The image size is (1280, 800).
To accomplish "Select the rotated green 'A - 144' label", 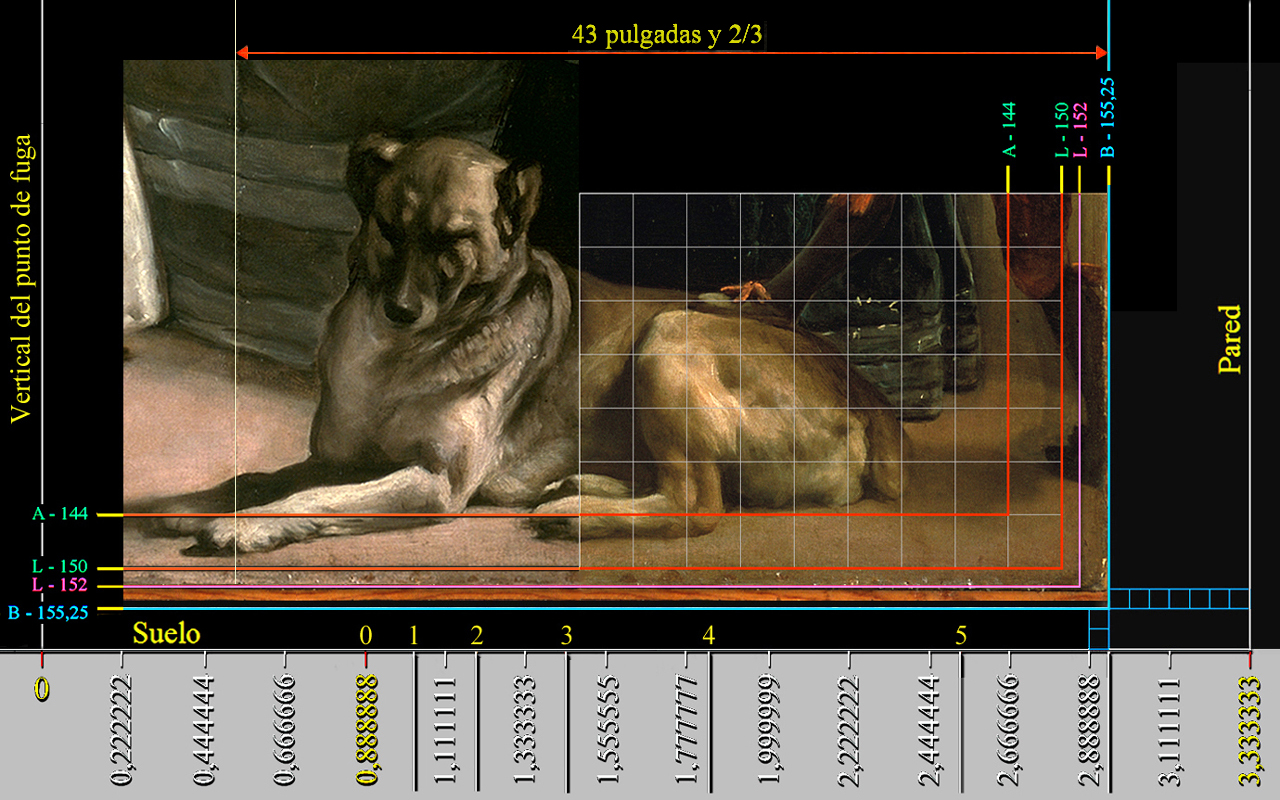I will point(1009,130).
